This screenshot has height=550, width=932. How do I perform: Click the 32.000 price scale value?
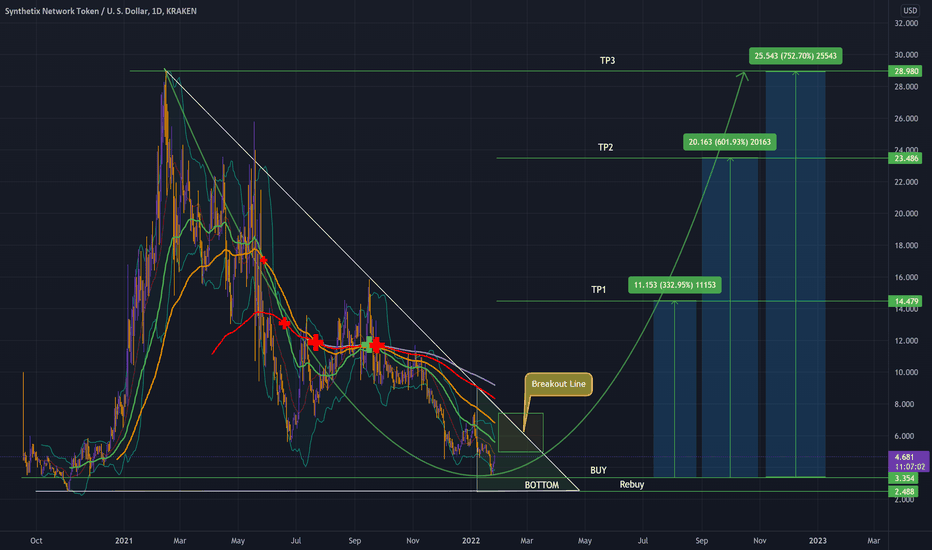[906, 23]
